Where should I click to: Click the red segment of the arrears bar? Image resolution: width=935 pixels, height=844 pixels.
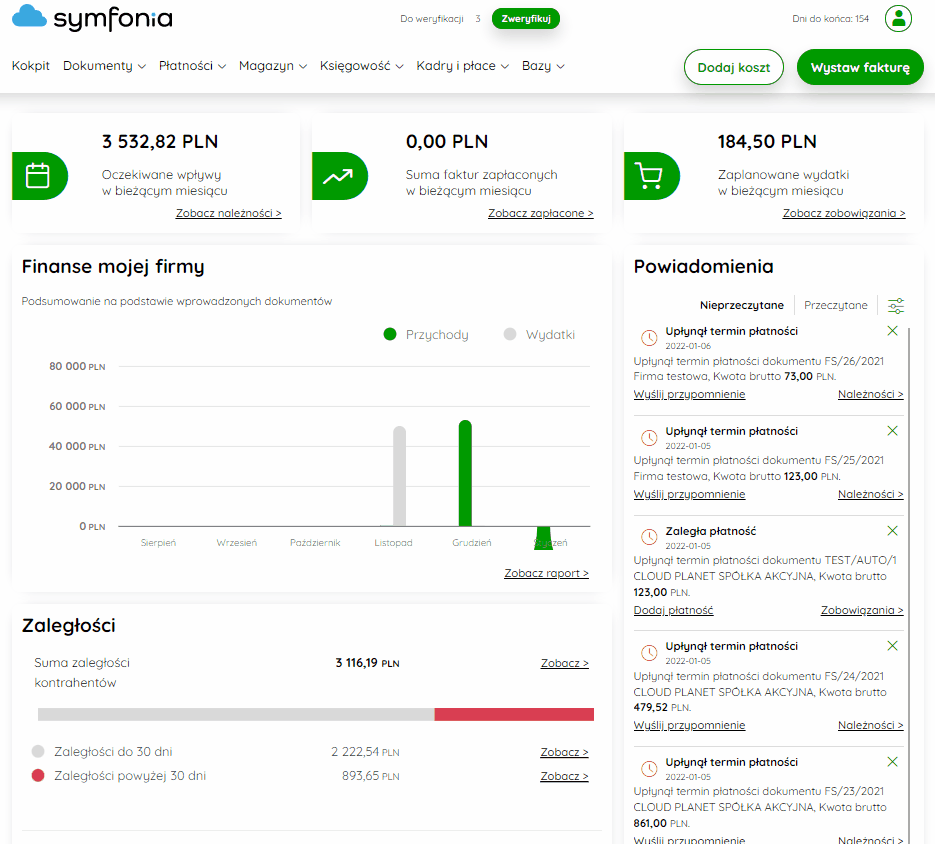click(x=514, y=714)
